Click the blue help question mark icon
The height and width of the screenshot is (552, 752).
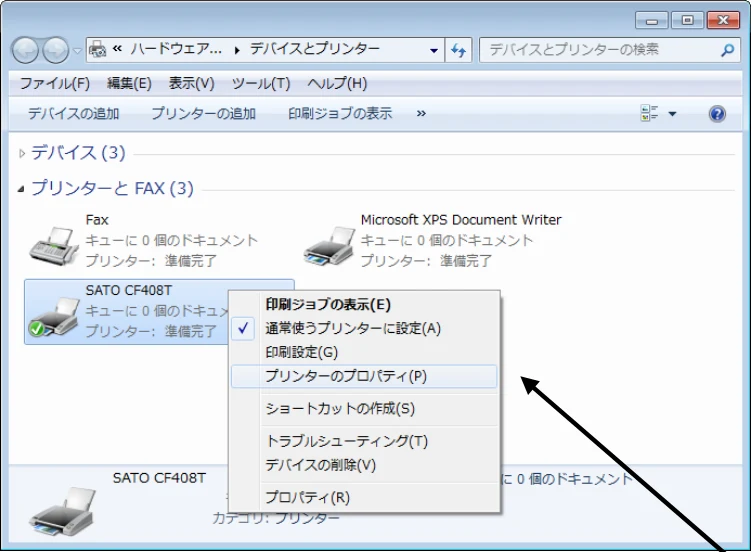tap(717, 114)
